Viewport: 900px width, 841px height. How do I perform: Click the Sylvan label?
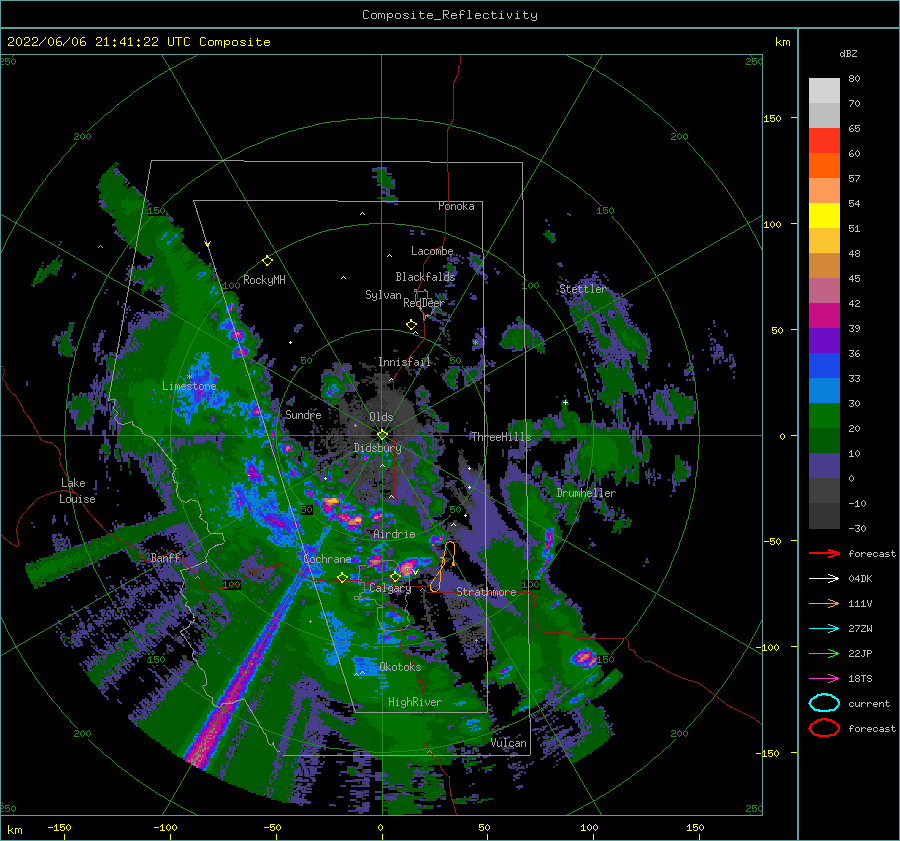(383, 295)
